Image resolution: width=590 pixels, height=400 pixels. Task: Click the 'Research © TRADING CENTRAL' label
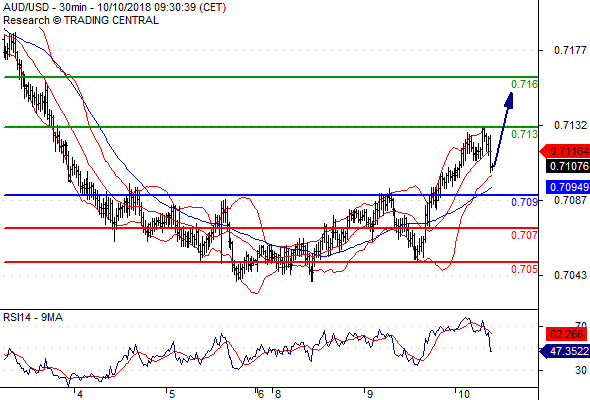point(81,20)
